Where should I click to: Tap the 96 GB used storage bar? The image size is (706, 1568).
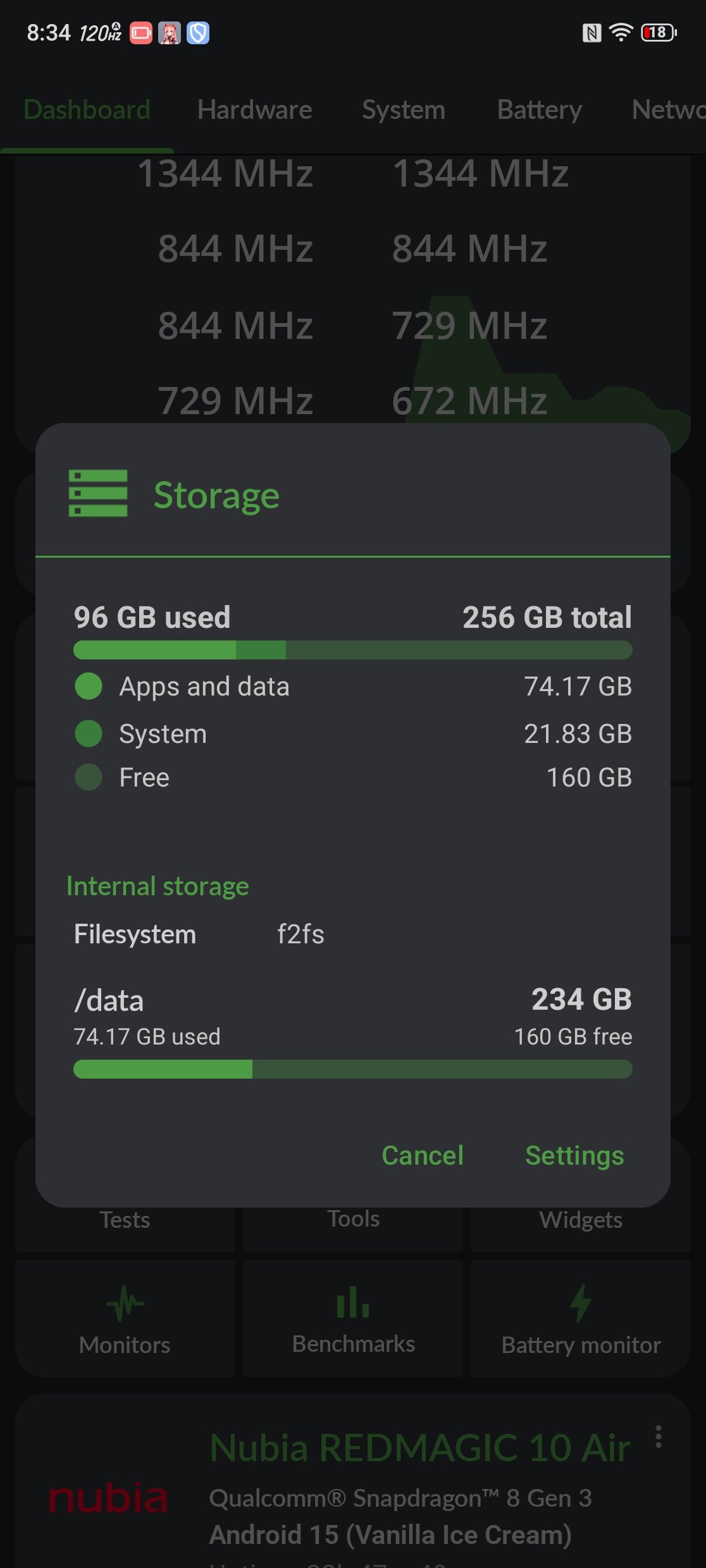point(352,650)
